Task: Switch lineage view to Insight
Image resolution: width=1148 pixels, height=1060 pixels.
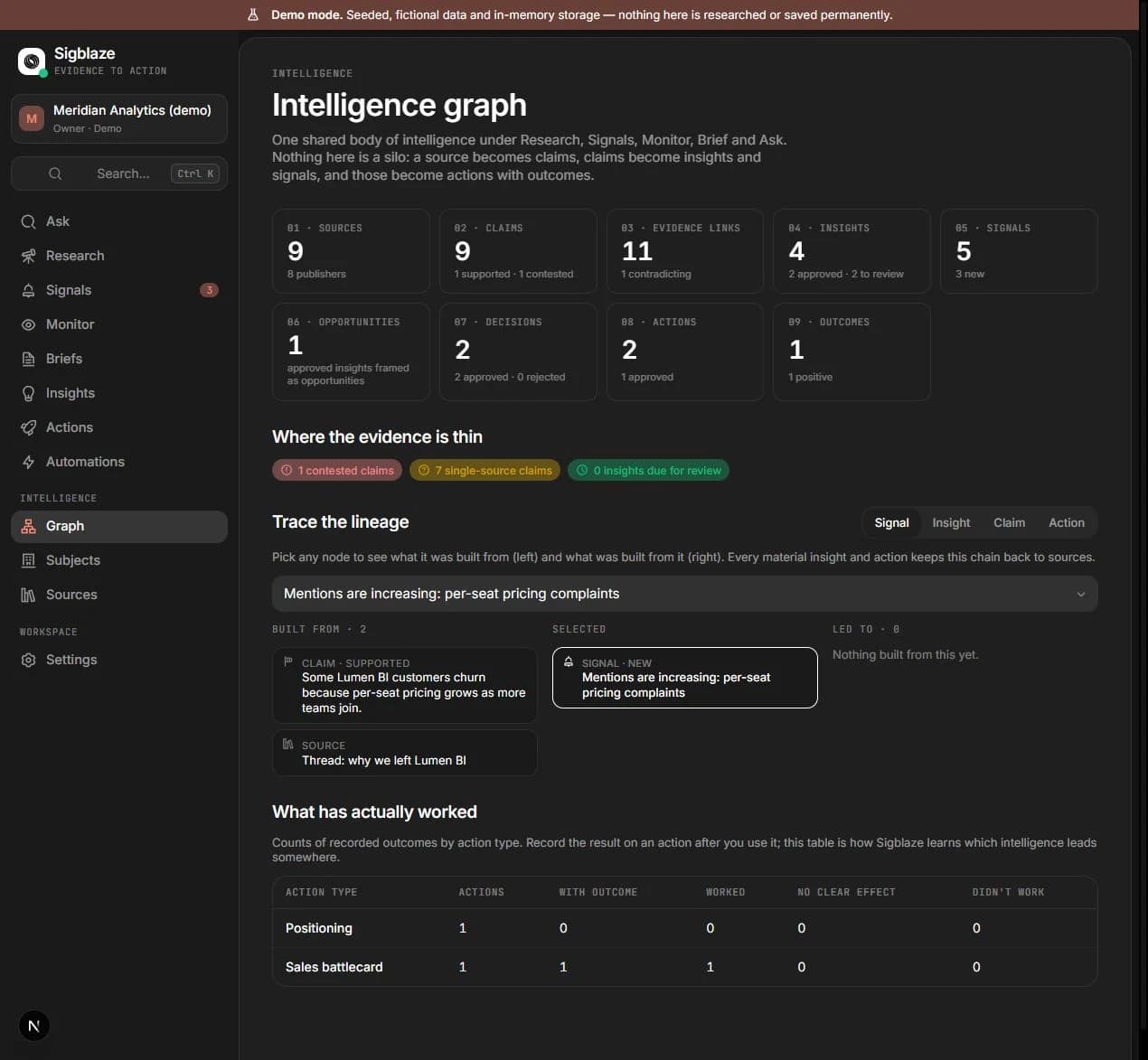Action: (951, 522)
